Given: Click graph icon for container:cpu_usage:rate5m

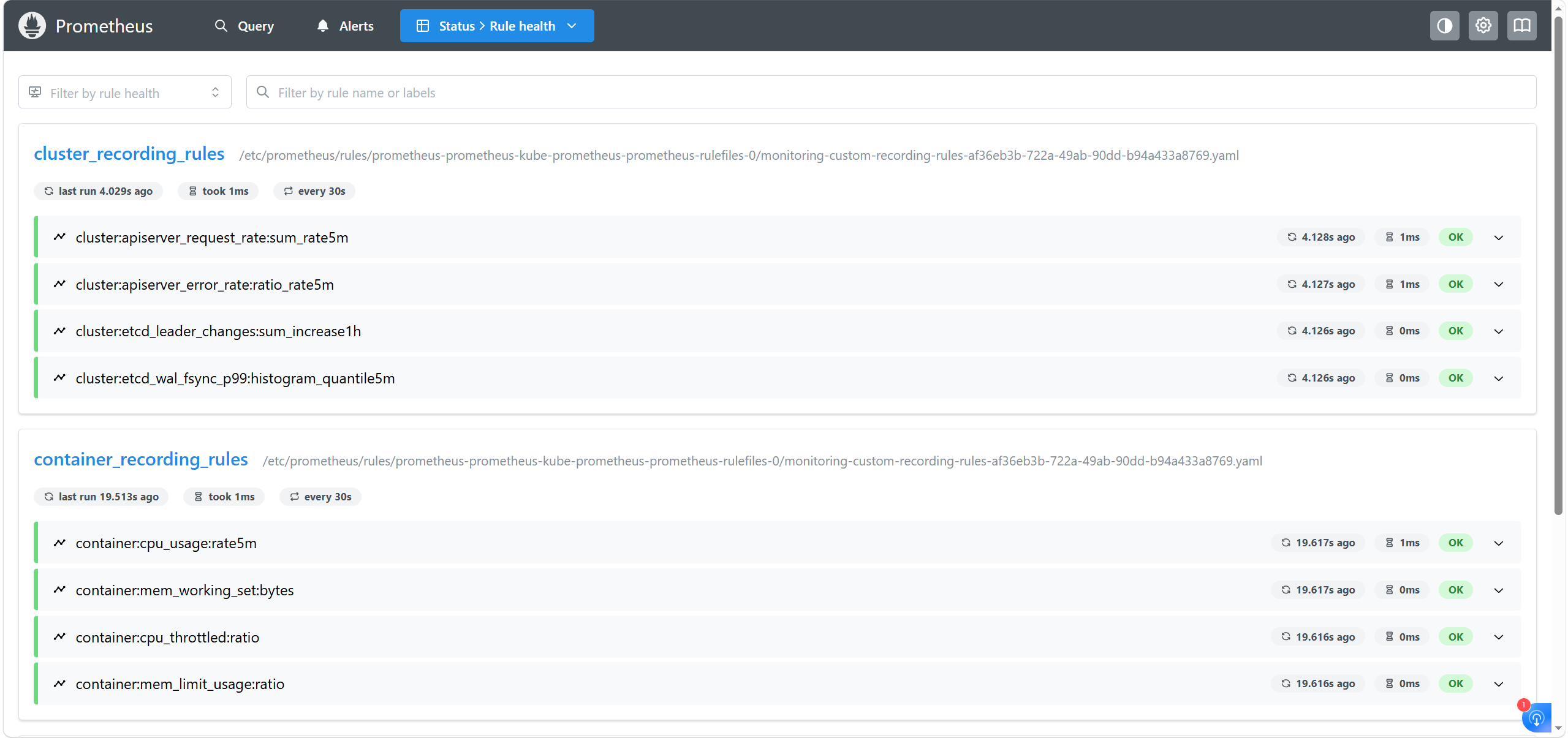Looking at the screenshot, I should coord(59,543).
